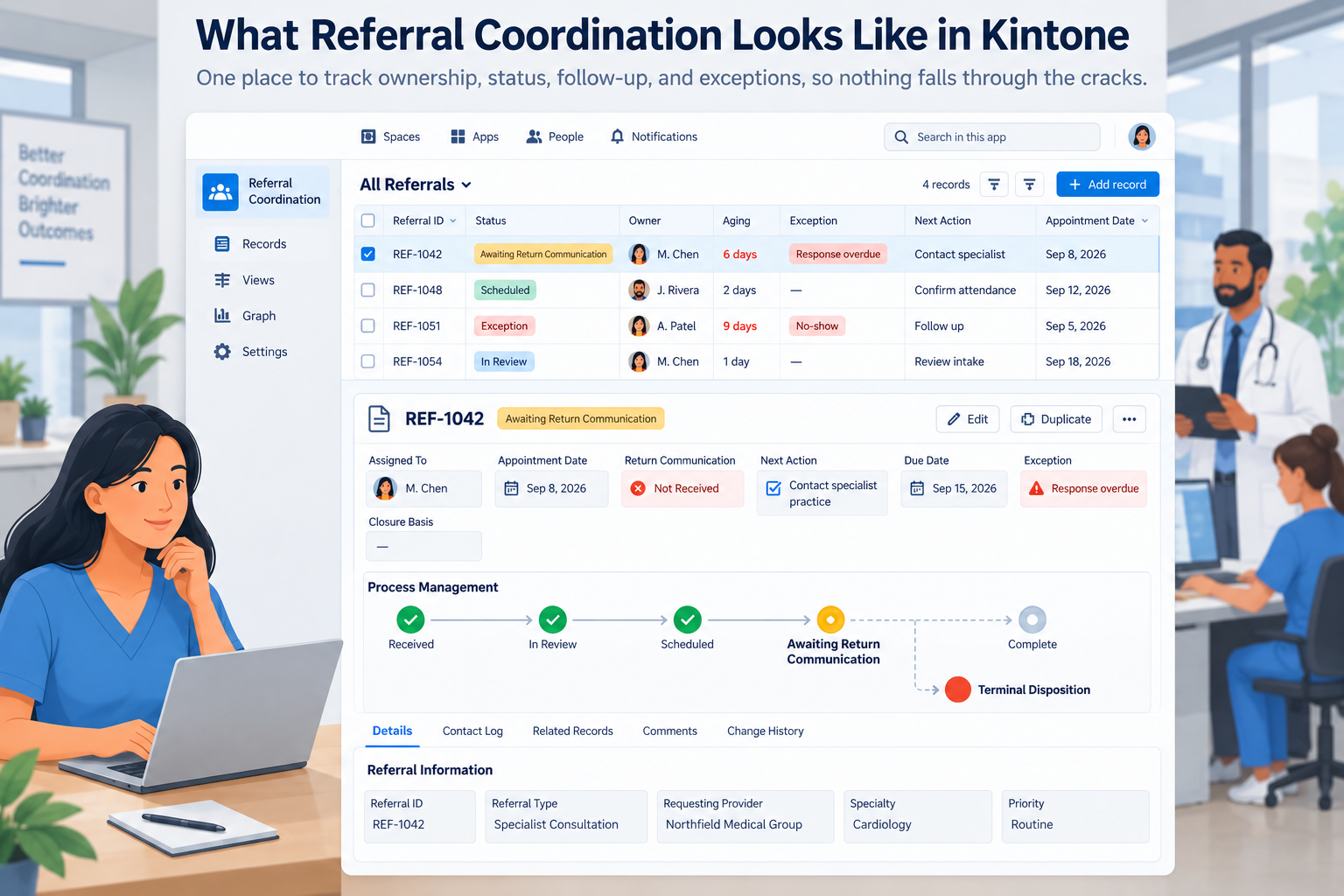Open the Notifications bell icon
Viewport: 1344px width, 896px height.
point(618,136)
